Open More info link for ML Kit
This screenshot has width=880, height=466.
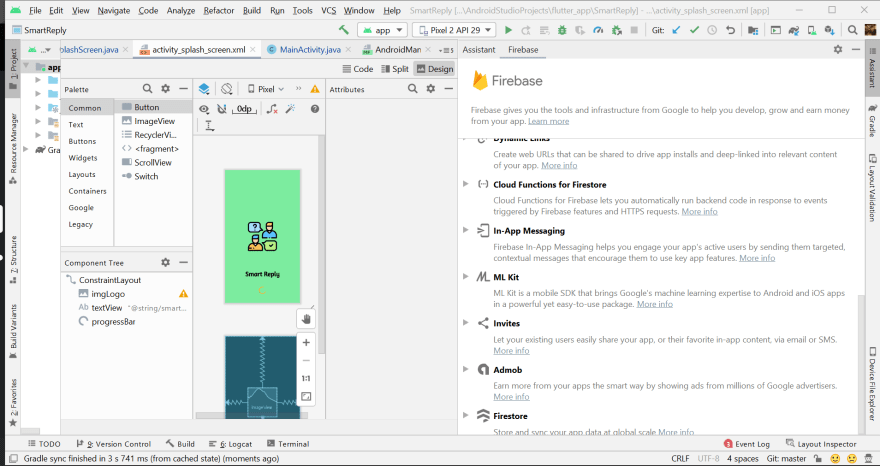point(654,304)
